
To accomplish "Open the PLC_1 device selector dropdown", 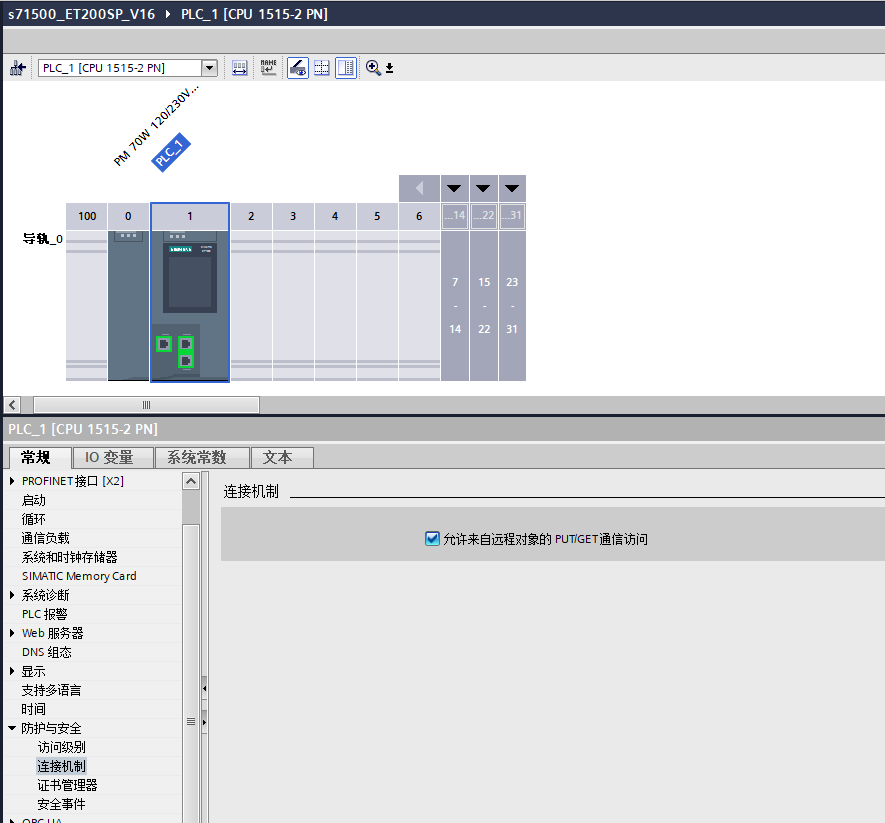I will 209,68.
